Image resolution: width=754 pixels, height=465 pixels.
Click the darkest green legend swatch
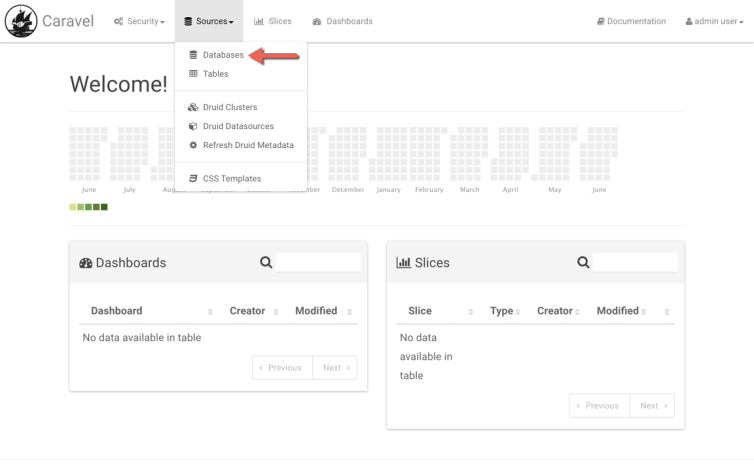(x=104, y=207)
